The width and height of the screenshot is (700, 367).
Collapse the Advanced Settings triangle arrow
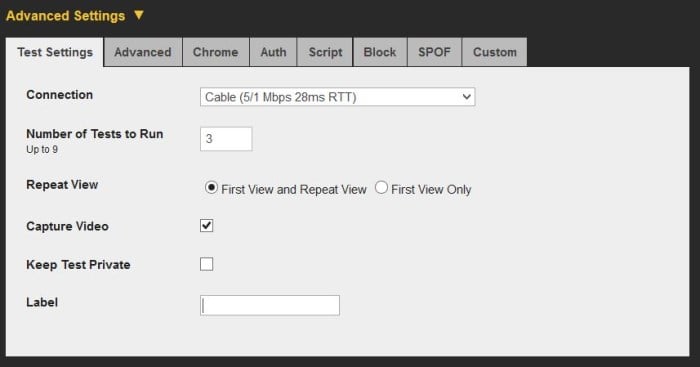[139, 15]
